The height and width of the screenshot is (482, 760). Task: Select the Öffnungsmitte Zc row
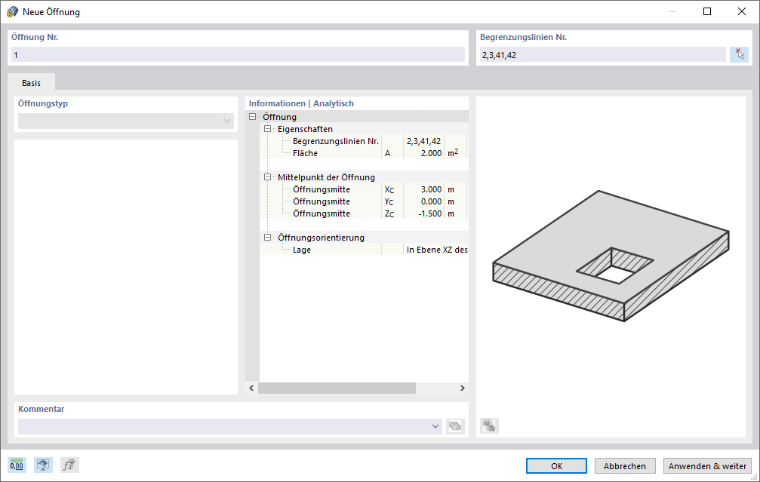point(364,214)
